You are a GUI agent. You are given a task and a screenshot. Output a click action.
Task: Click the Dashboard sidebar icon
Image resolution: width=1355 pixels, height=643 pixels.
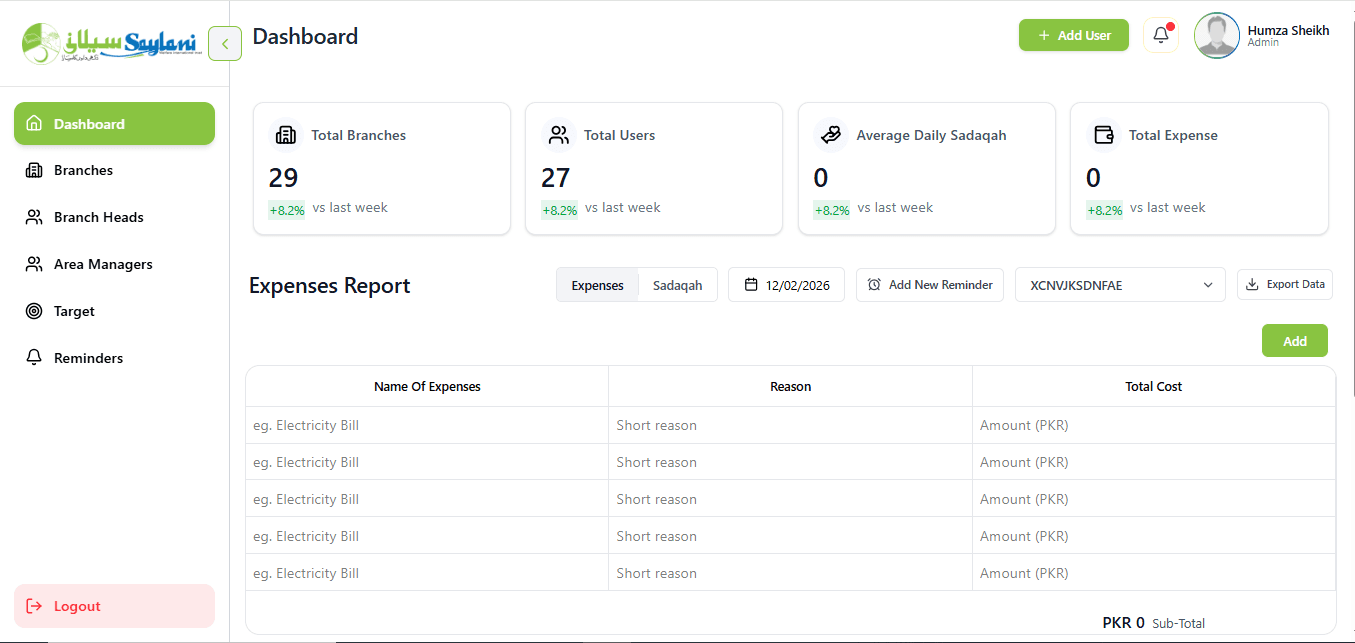pos(33,123)
